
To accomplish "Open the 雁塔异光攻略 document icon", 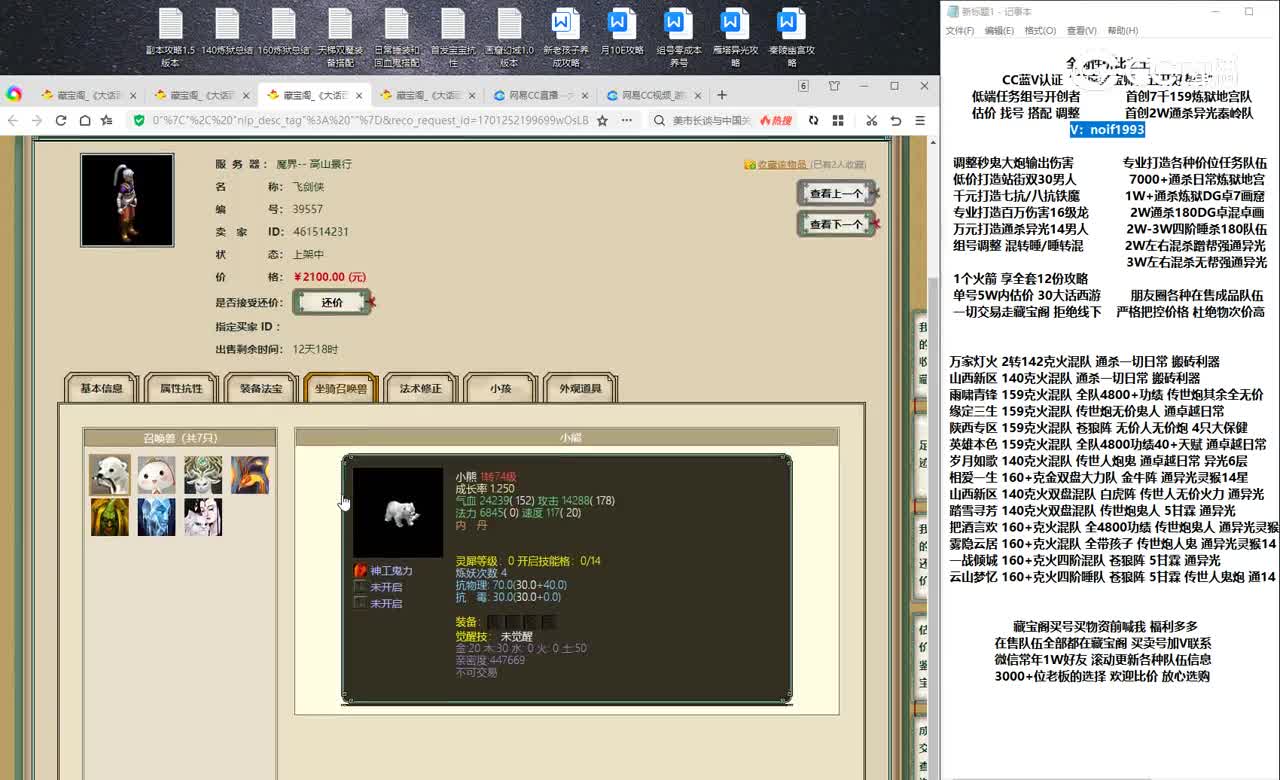I will point(735,38).
